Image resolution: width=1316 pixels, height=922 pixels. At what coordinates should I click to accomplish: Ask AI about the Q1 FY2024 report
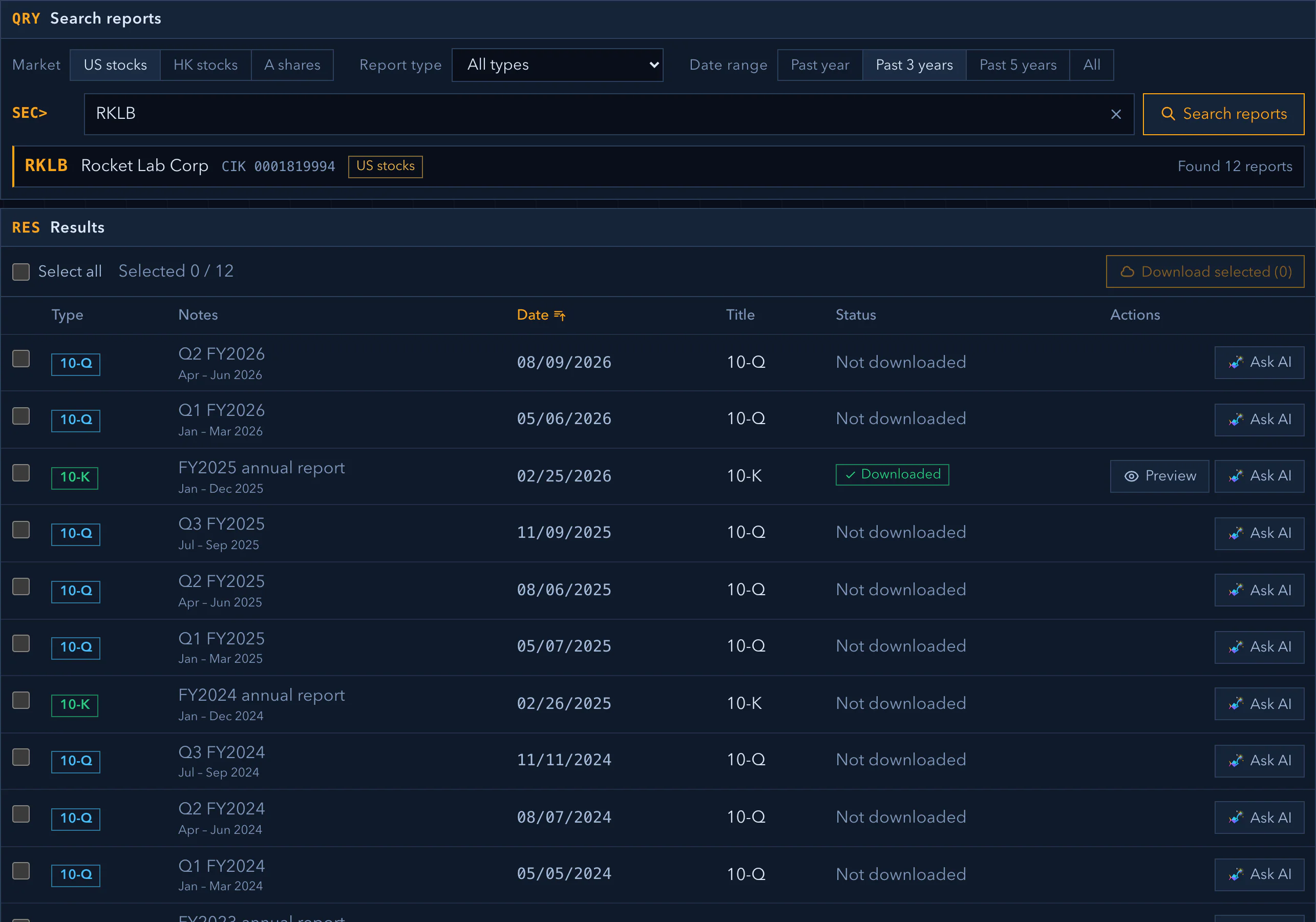(x=1259, y=874)
